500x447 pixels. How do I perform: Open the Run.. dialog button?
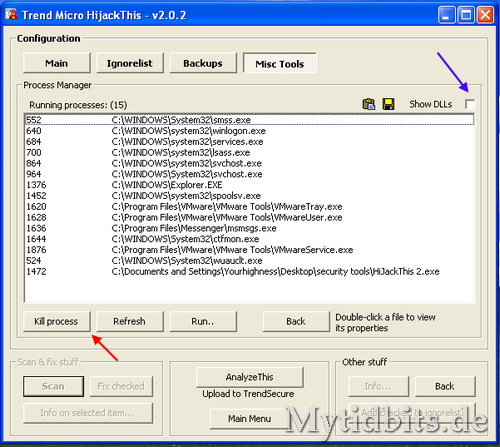coord(203,321)
